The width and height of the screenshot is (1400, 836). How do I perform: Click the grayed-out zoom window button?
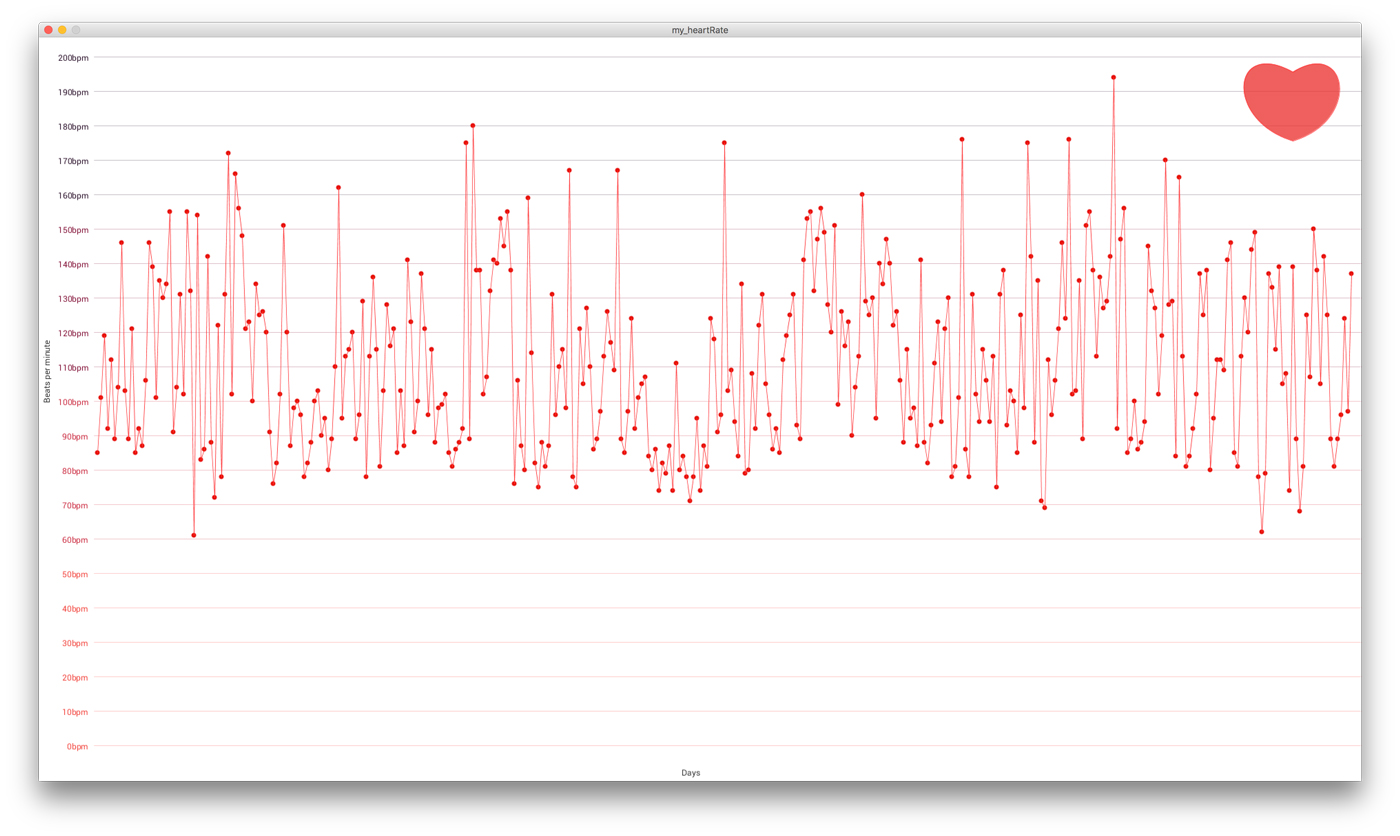pos(76,30)
